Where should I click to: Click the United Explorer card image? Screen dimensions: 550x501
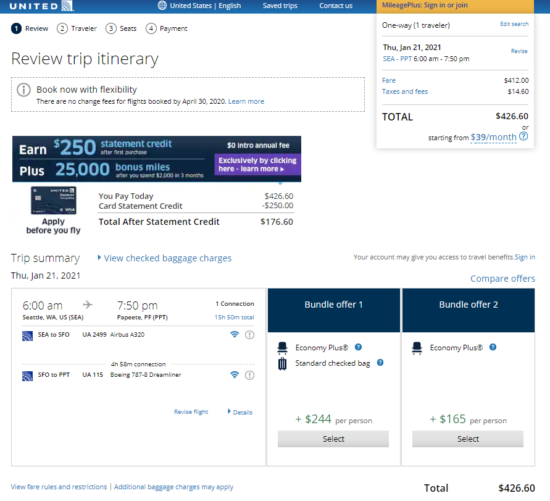click(53, 200)
